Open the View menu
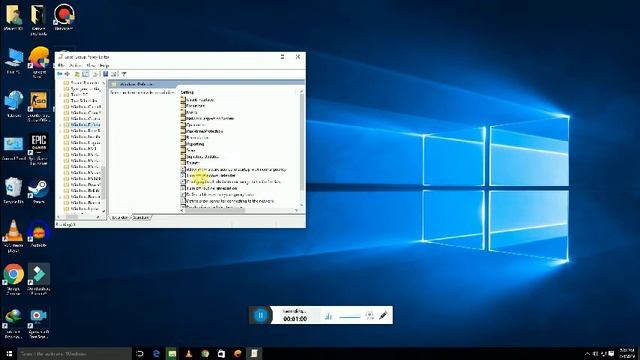Image resolution: width=640 pixels, height=360 pixels. (x=91, y=65)
